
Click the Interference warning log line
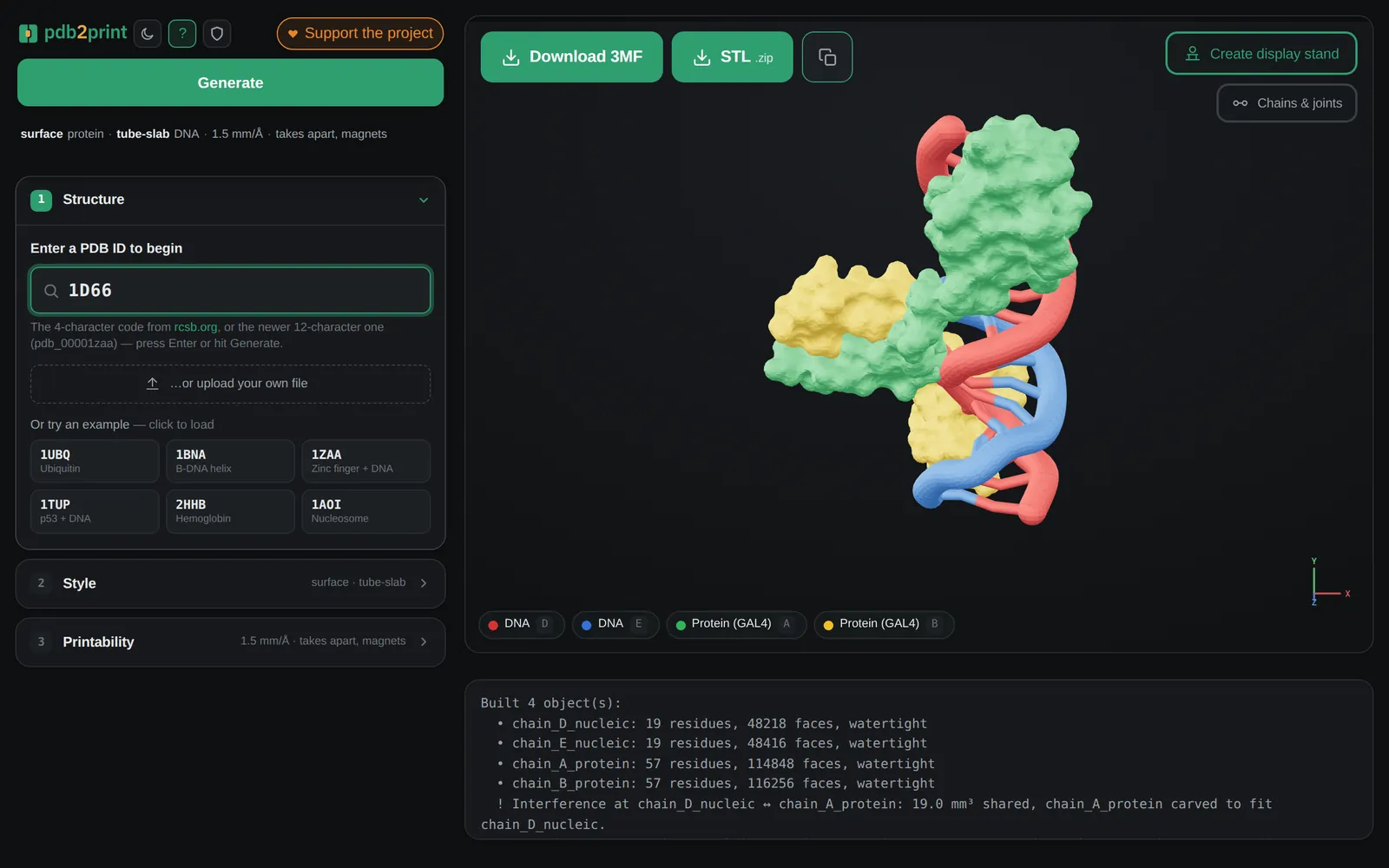pos(877,814)
